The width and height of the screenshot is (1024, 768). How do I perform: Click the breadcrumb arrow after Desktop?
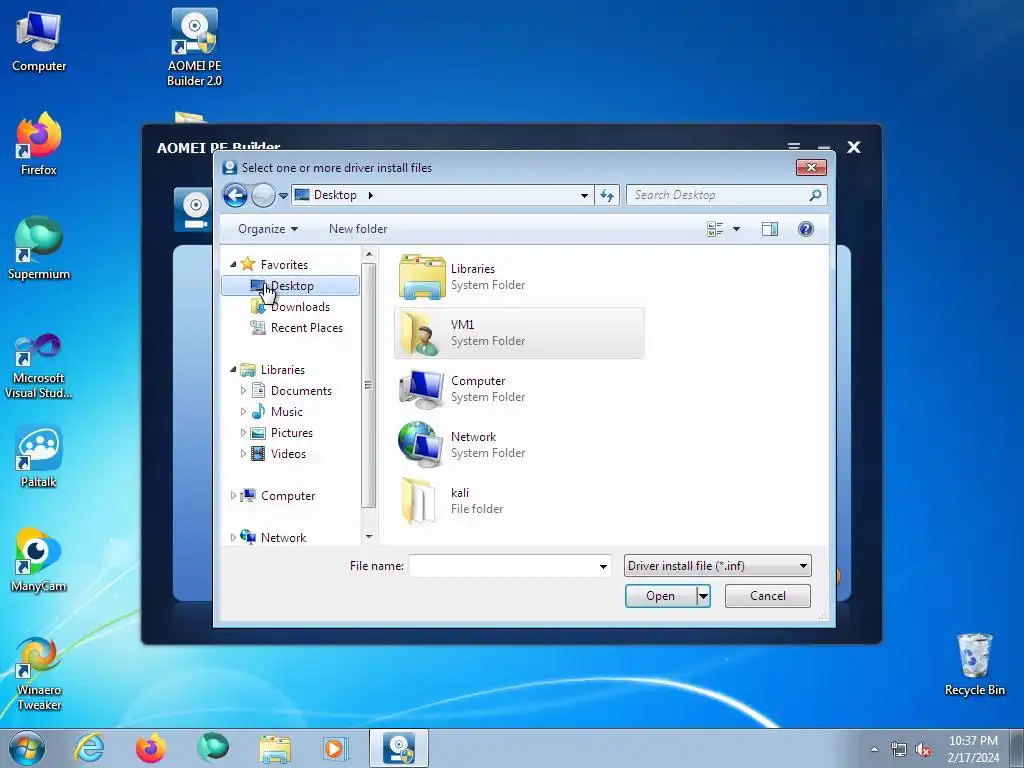click(x=370, y=195)
